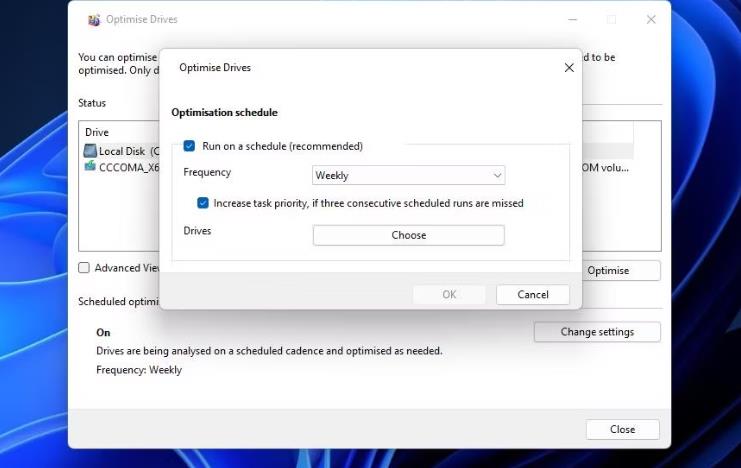The width and height of the screenshot is (741, 468).
Task: Select the Local Disk drive icon
Action: [x=90, y=151]
